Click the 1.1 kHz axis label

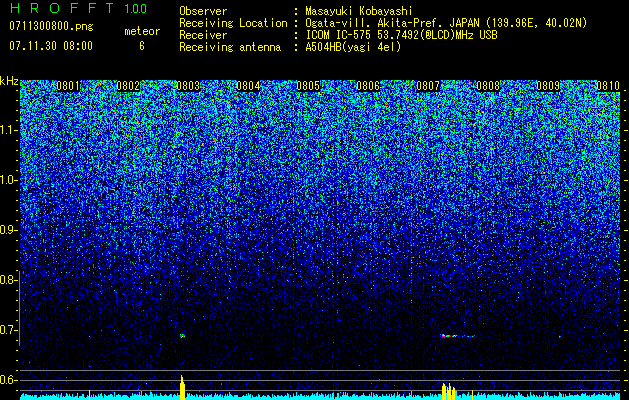8,130
